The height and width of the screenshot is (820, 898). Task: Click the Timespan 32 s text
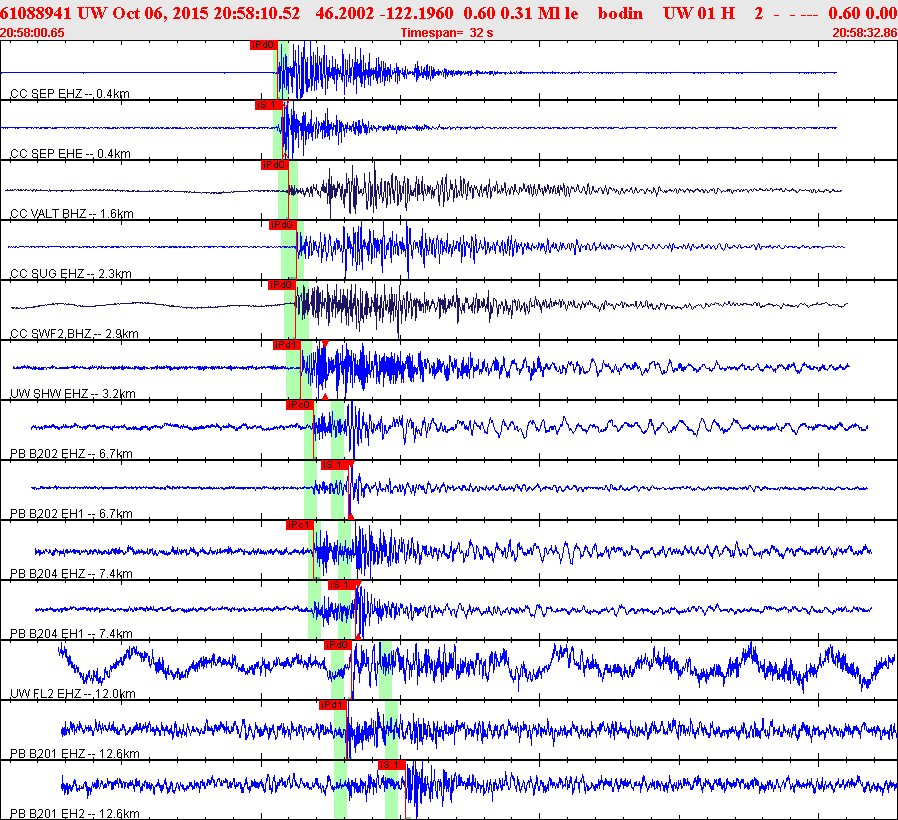(x=447, y=33)
